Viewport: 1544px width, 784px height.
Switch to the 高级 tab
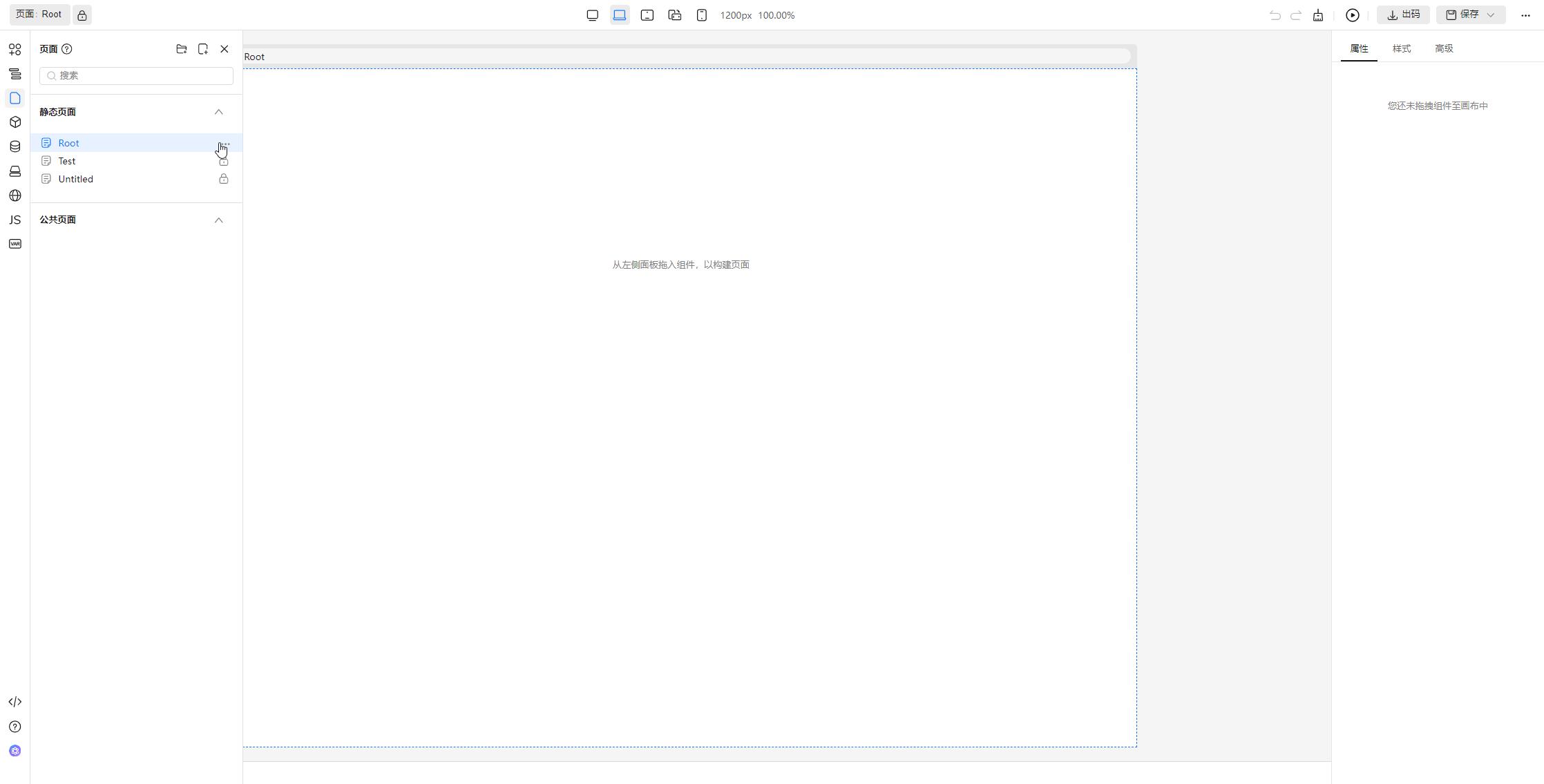point(1443,48)
